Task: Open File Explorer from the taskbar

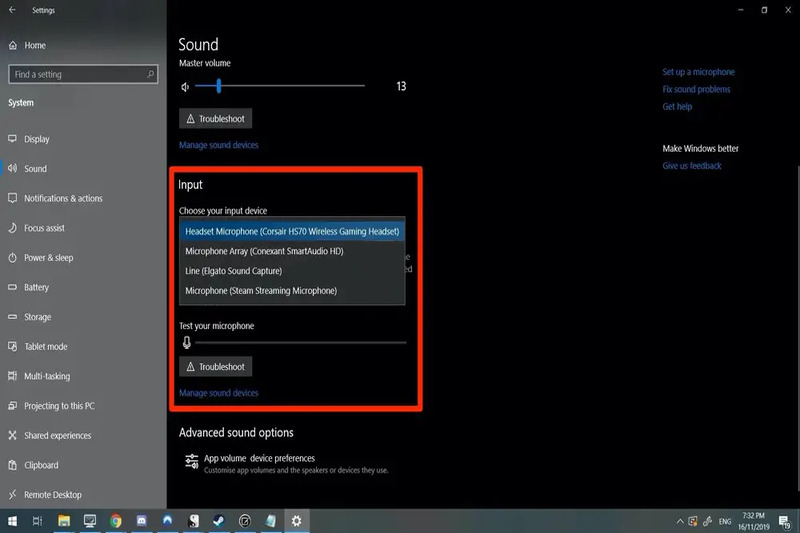Action: click(x=64, y=520)
